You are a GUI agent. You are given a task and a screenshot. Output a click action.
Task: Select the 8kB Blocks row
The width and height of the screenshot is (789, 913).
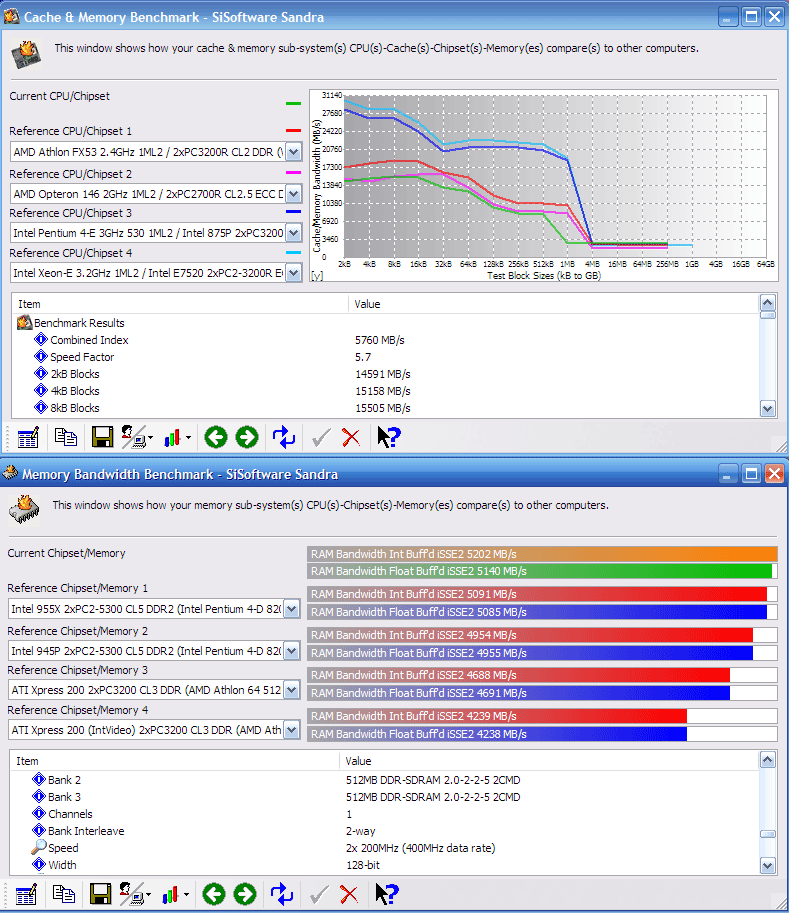384,408
